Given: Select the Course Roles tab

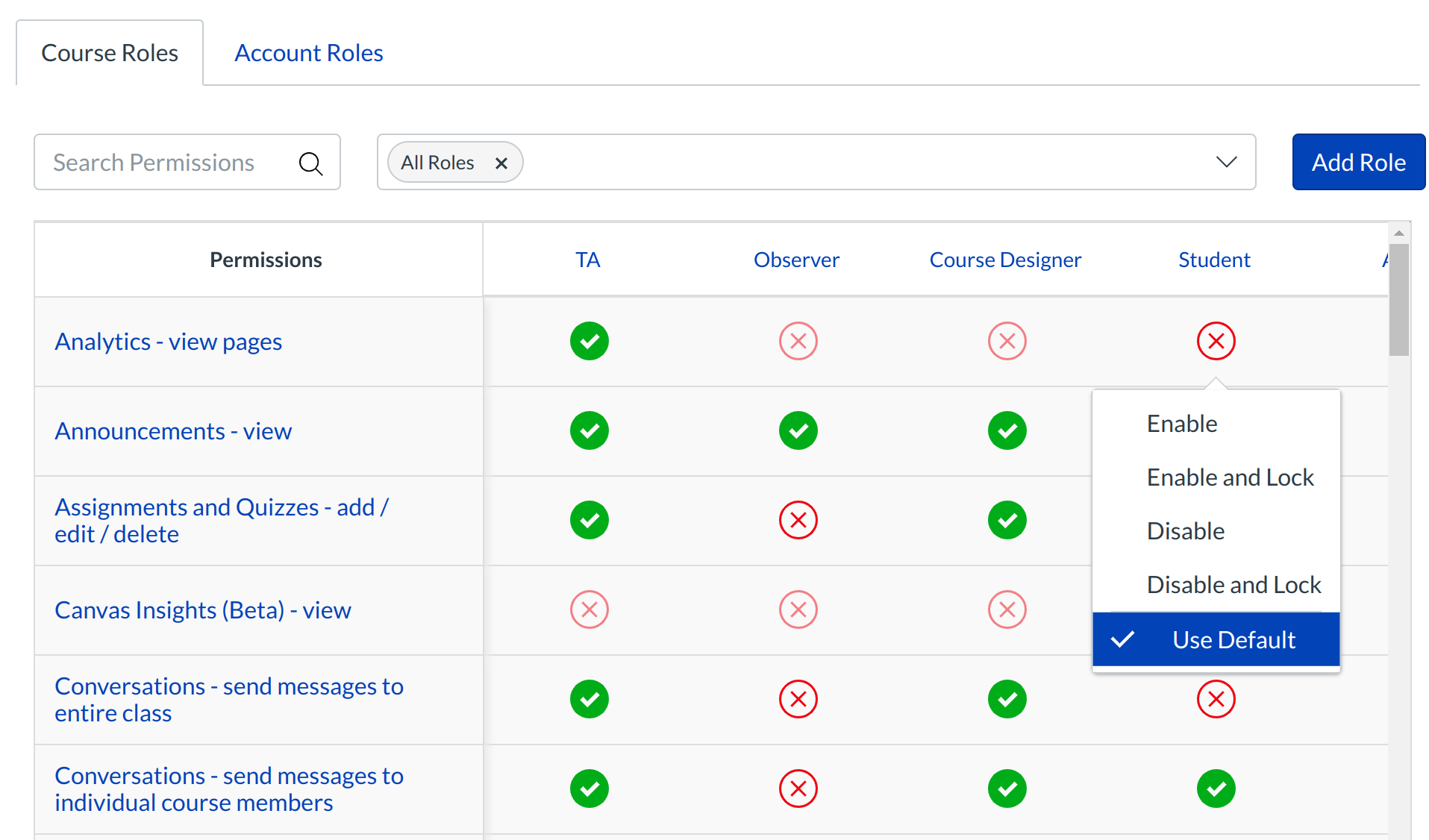Looking at the screenshot, I should 110,53.
